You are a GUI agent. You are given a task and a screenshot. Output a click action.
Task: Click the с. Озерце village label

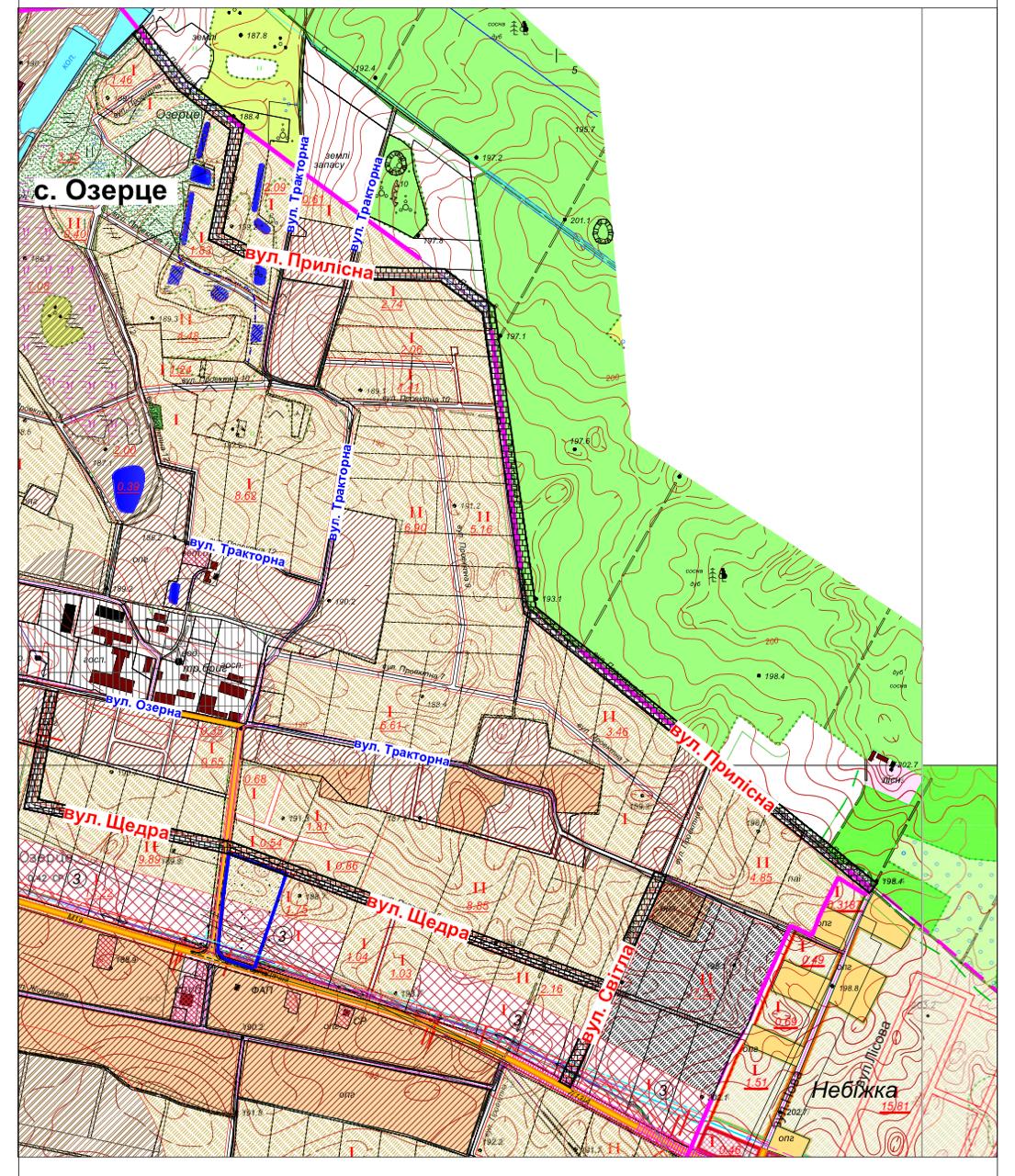(101, 191)
